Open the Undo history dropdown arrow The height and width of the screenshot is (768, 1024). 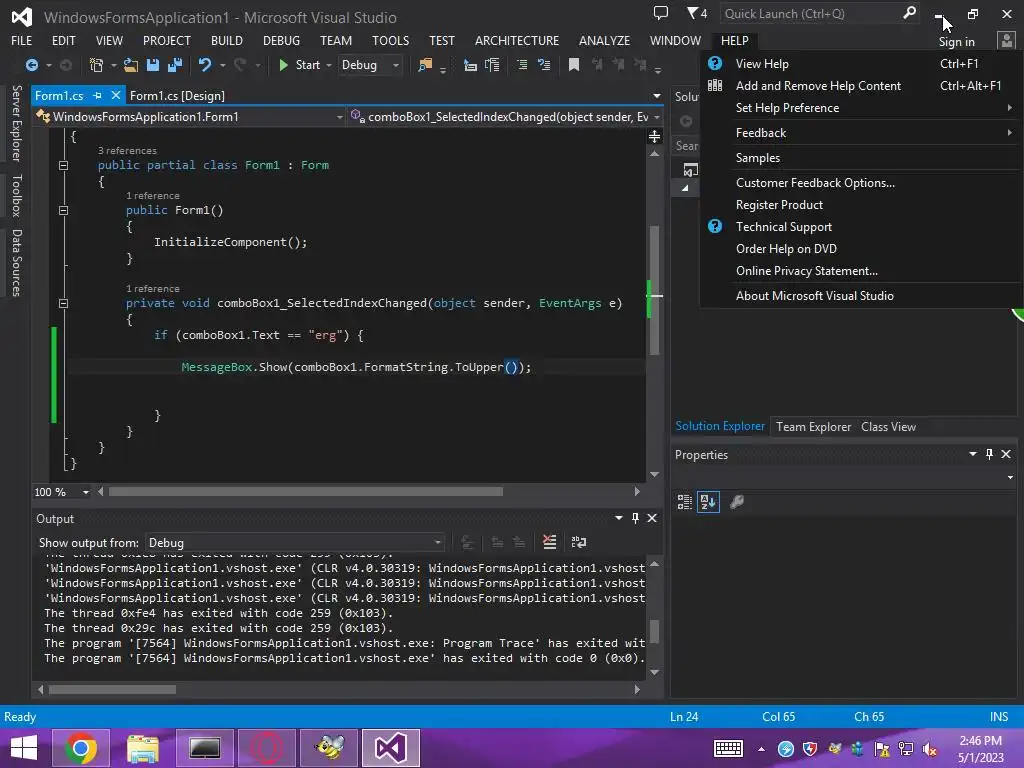(x=223, y=65)
